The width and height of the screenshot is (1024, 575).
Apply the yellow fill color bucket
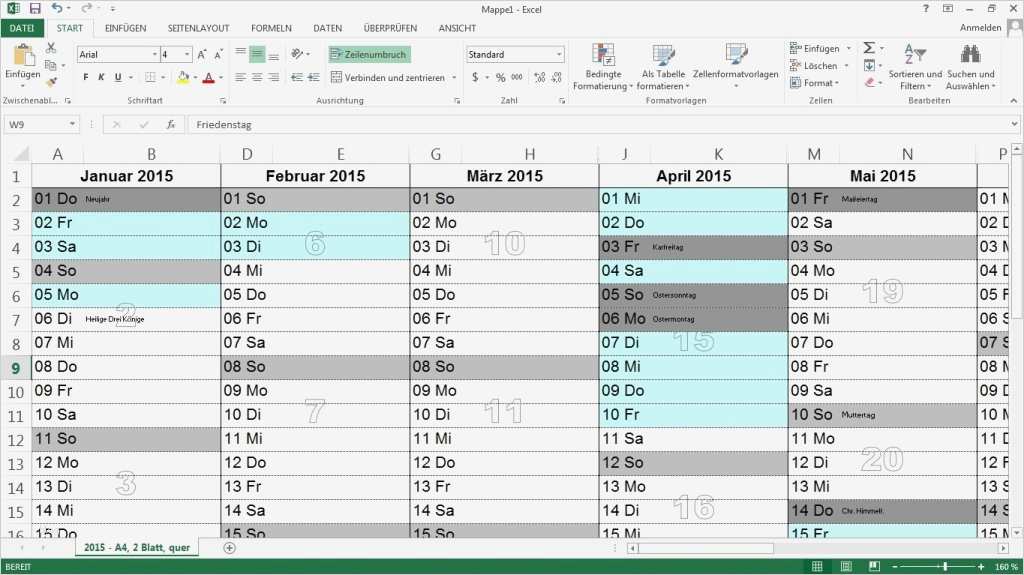click(x=184, y=78)
